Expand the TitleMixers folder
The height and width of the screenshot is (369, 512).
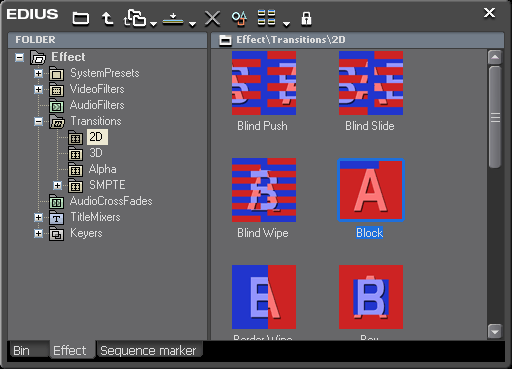click(x=39, y=217)
